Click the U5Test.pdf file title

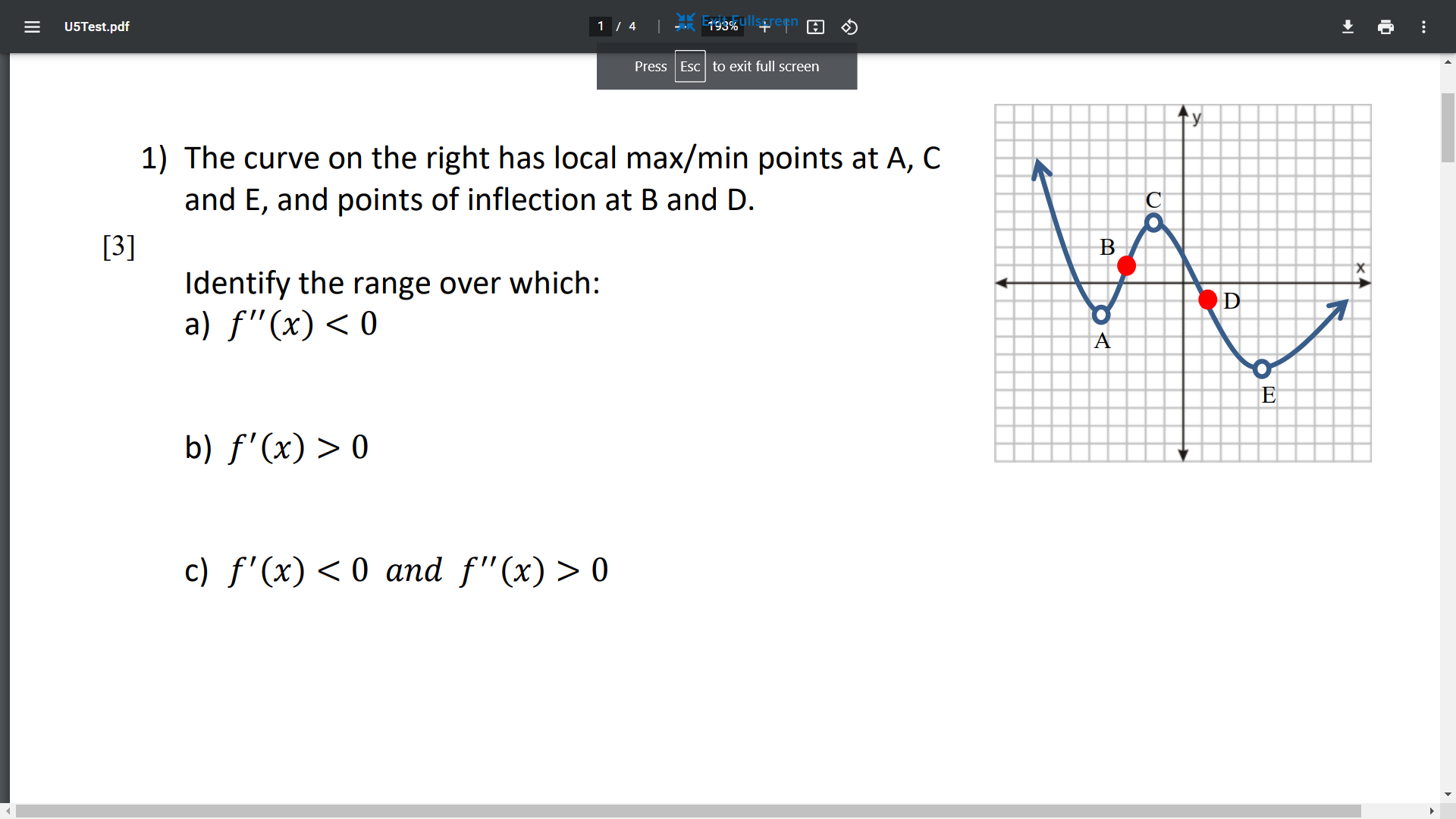(x=97, y=27)
